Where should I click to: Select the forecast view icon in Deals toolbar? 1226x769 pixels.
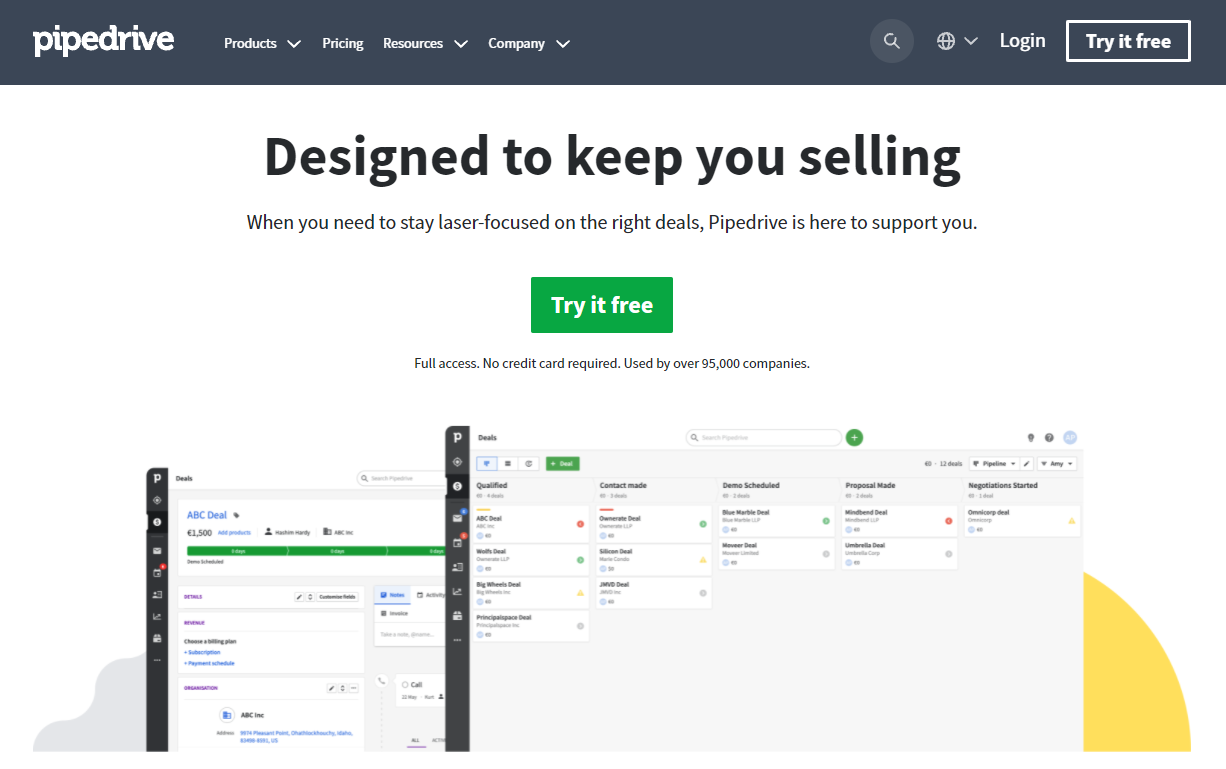coord(529,464)
